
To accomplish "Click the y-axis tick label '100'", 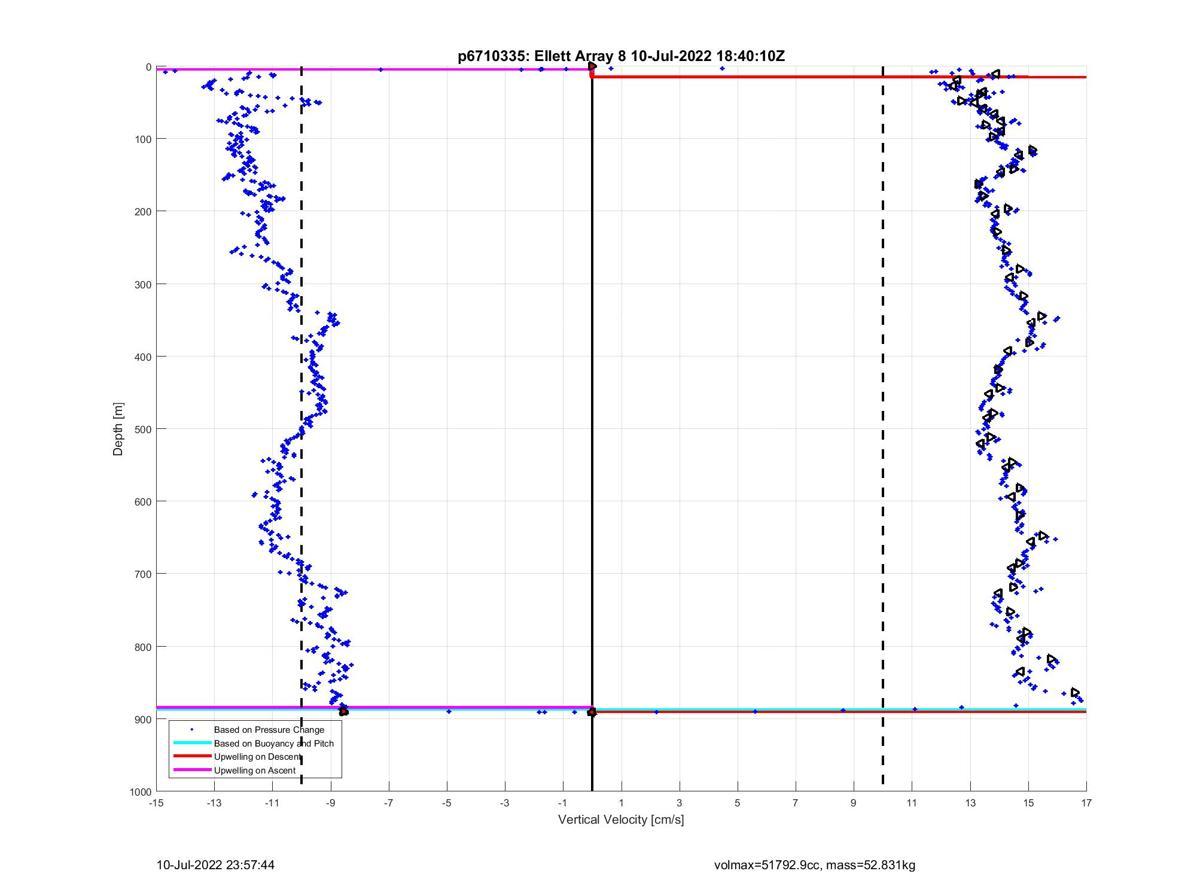I will pyautogui.click(x=142, y=139).
